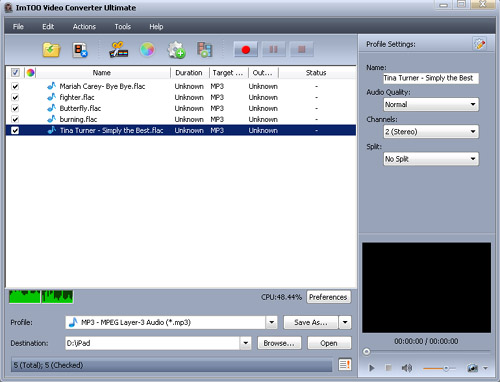The width and height of the screenshot is (500, 382).
Task: Select the burning.flac file name
Action: click(x=78, y=119)
